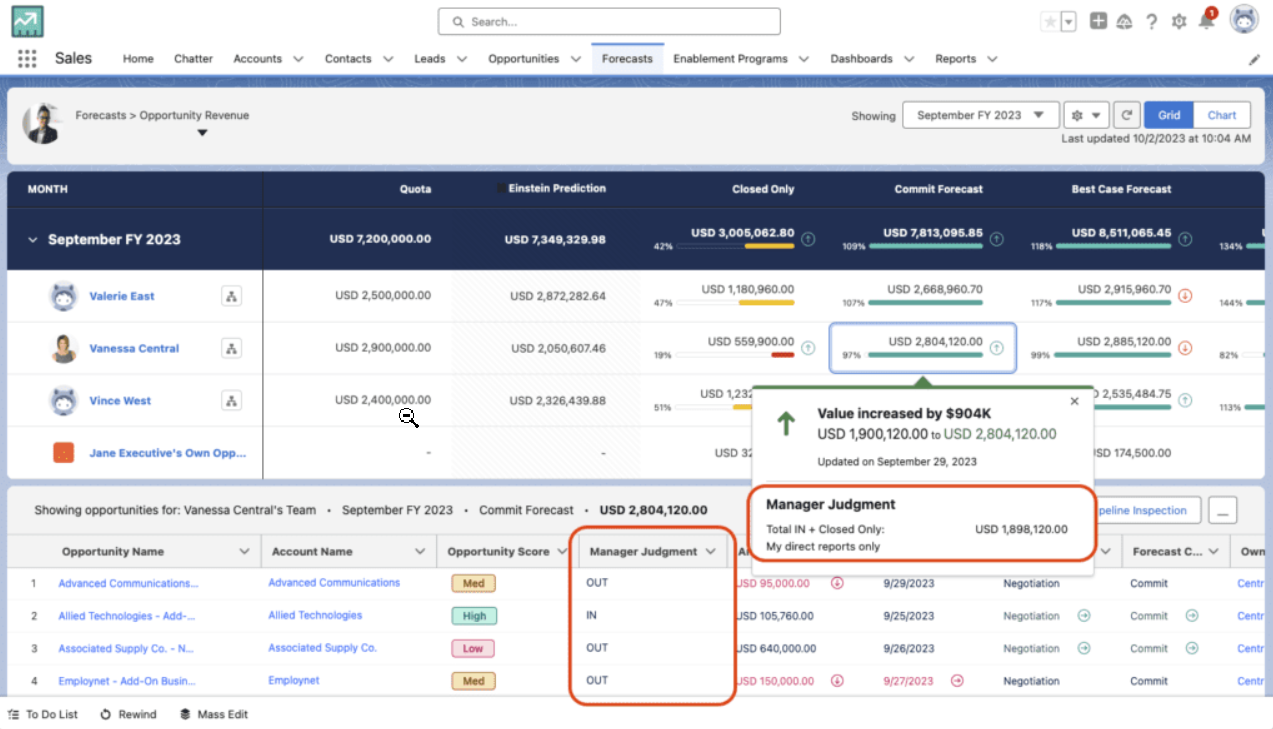Open the Rewind utility
The height and width of the screenshot is (729, 1273).
[x=129, y=715]
